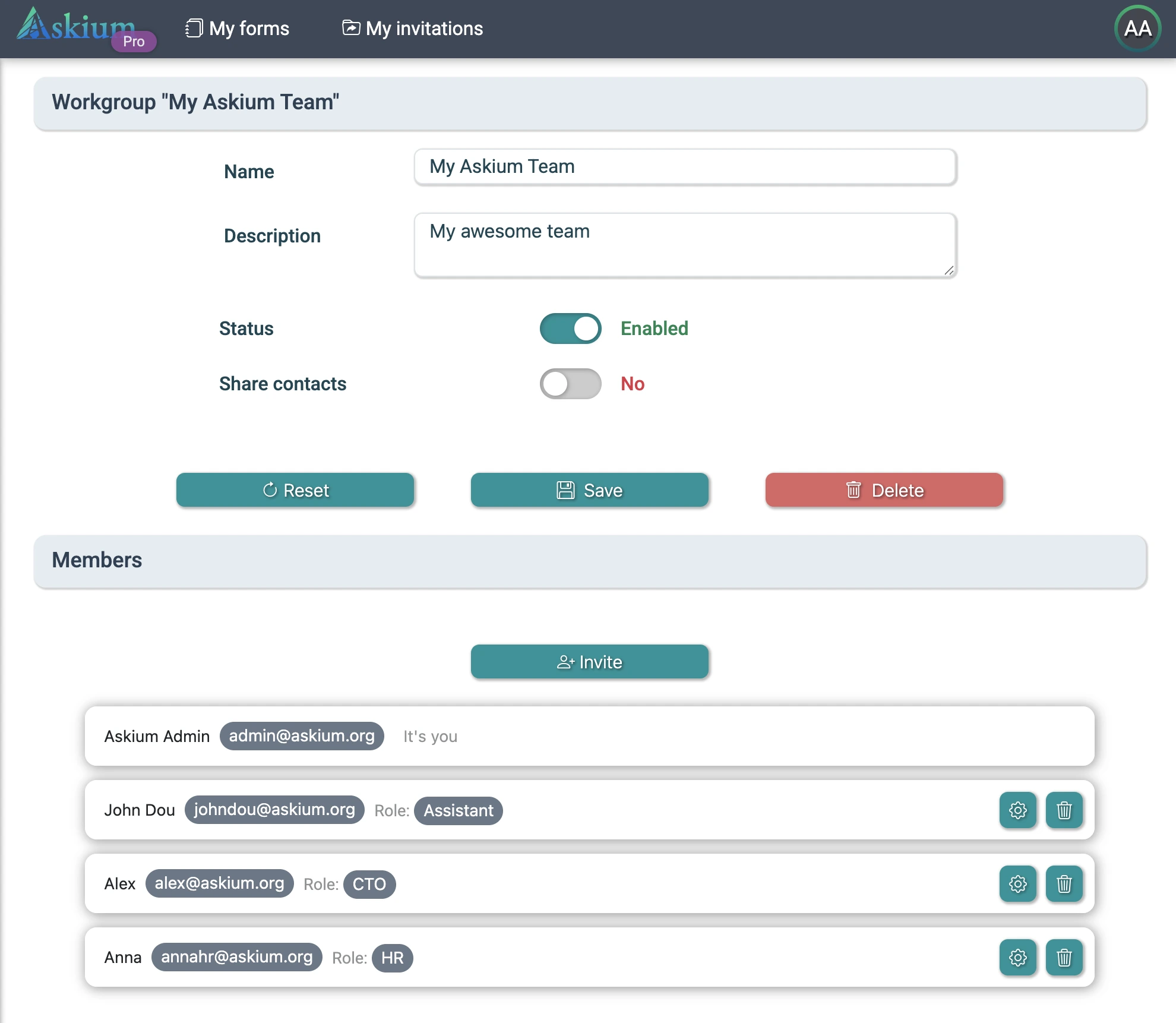Open the AA user avatar menu
The width and height of the screenshot is (1176, 1023).
1137,29
